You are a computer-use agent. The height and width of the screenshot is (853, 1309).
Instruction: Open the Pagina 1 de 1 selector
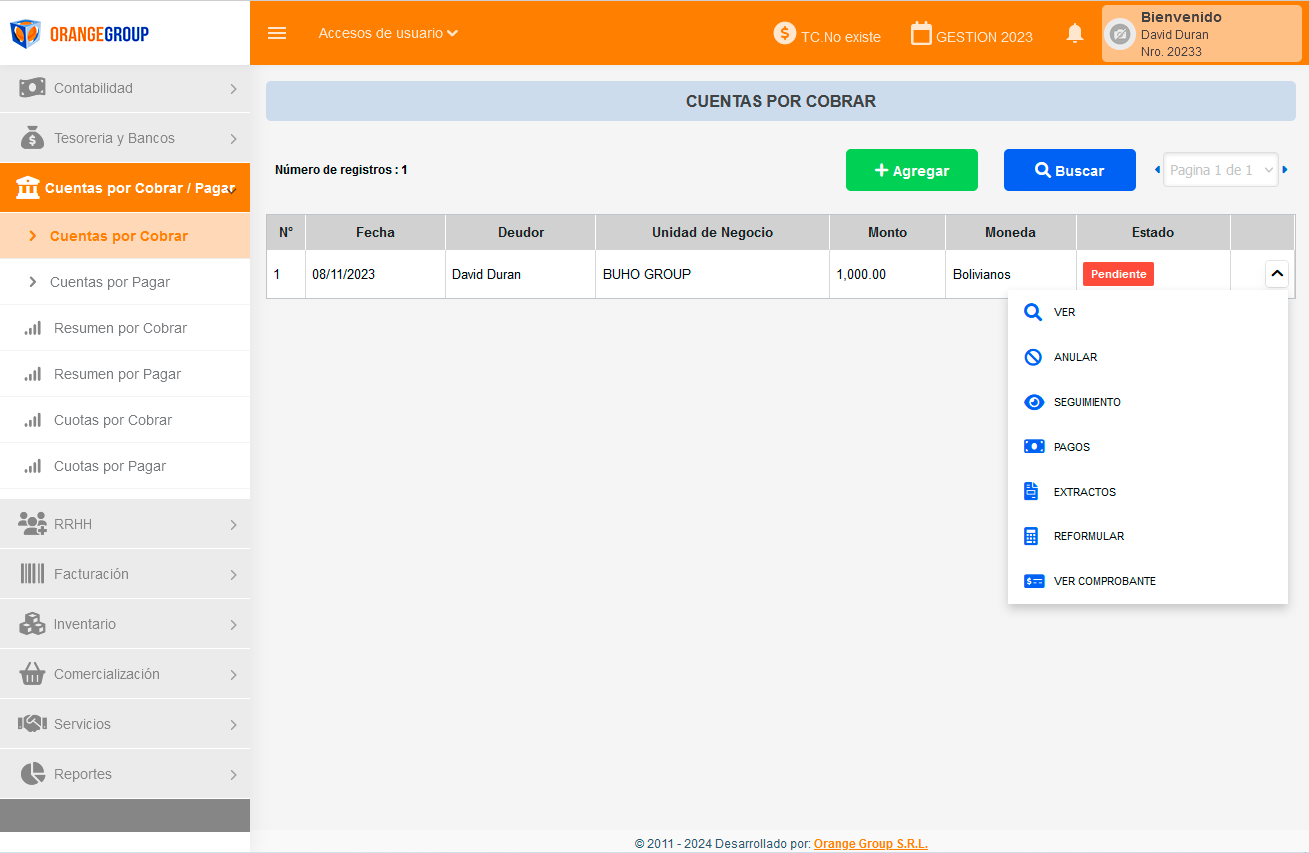pos(1220,170)
